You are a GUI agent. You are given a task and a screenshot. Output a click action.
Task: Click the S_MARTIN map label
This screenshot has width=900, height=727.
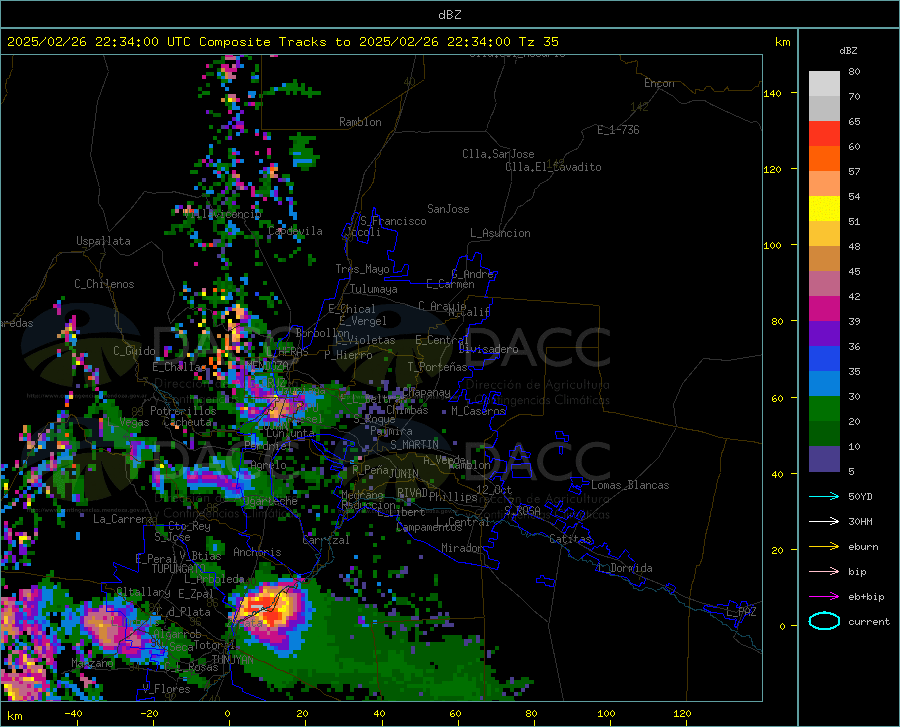414,445
